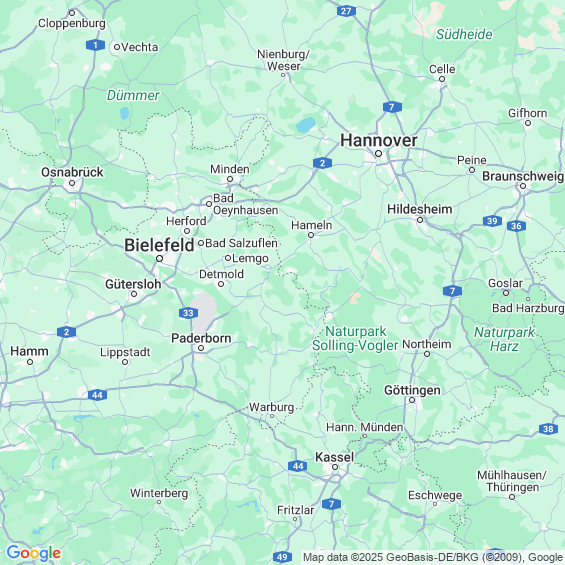Click the A39 highway shield
The width and height of the screenshot is (565, 565).
492,221
